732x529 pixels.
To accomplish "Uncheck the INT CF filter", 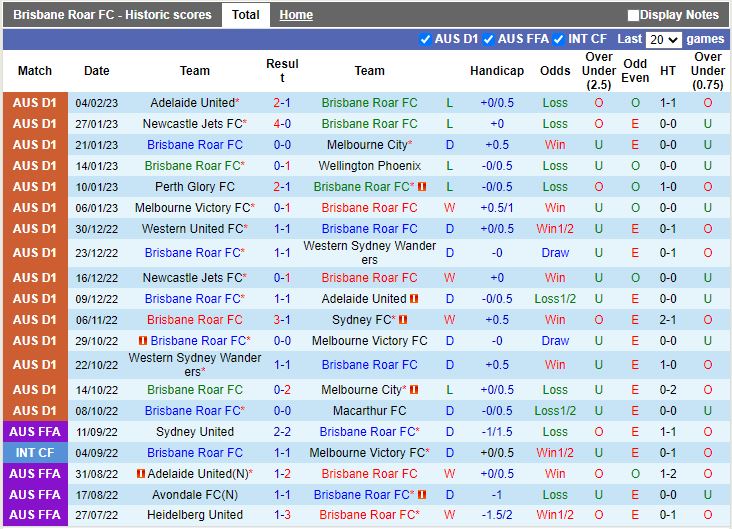I will pos(558,39).
